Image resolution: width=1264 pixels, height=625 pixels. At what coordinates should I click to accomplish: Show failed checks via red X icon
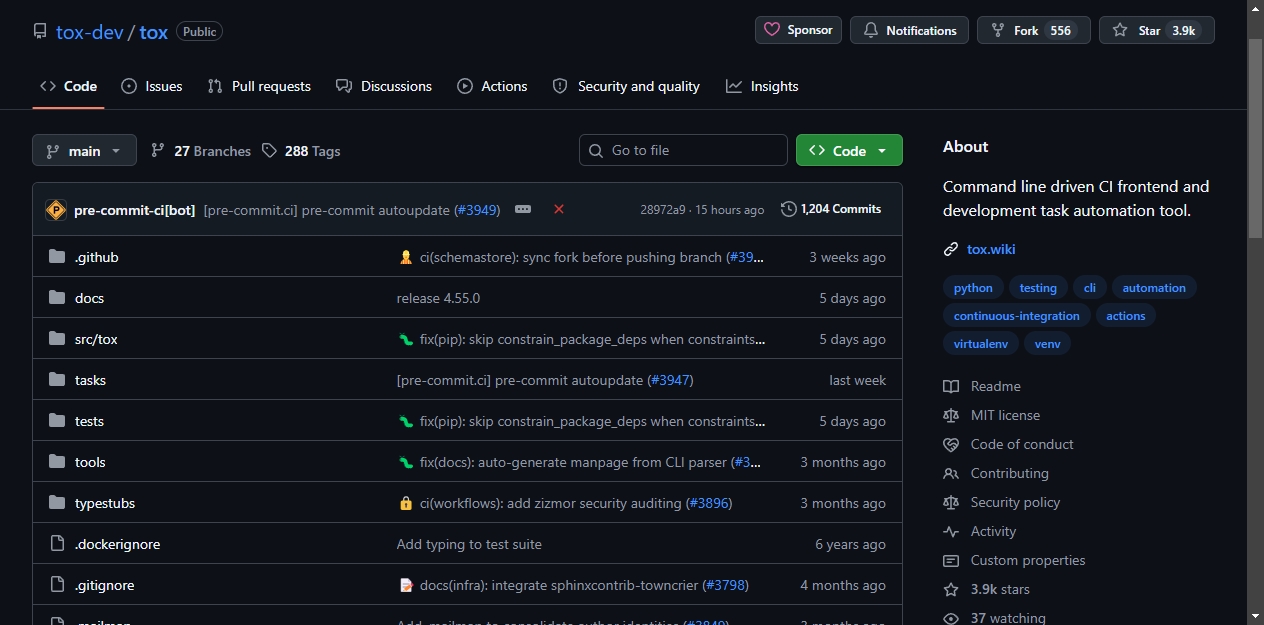pyautogui.click(x=559, y=209)
